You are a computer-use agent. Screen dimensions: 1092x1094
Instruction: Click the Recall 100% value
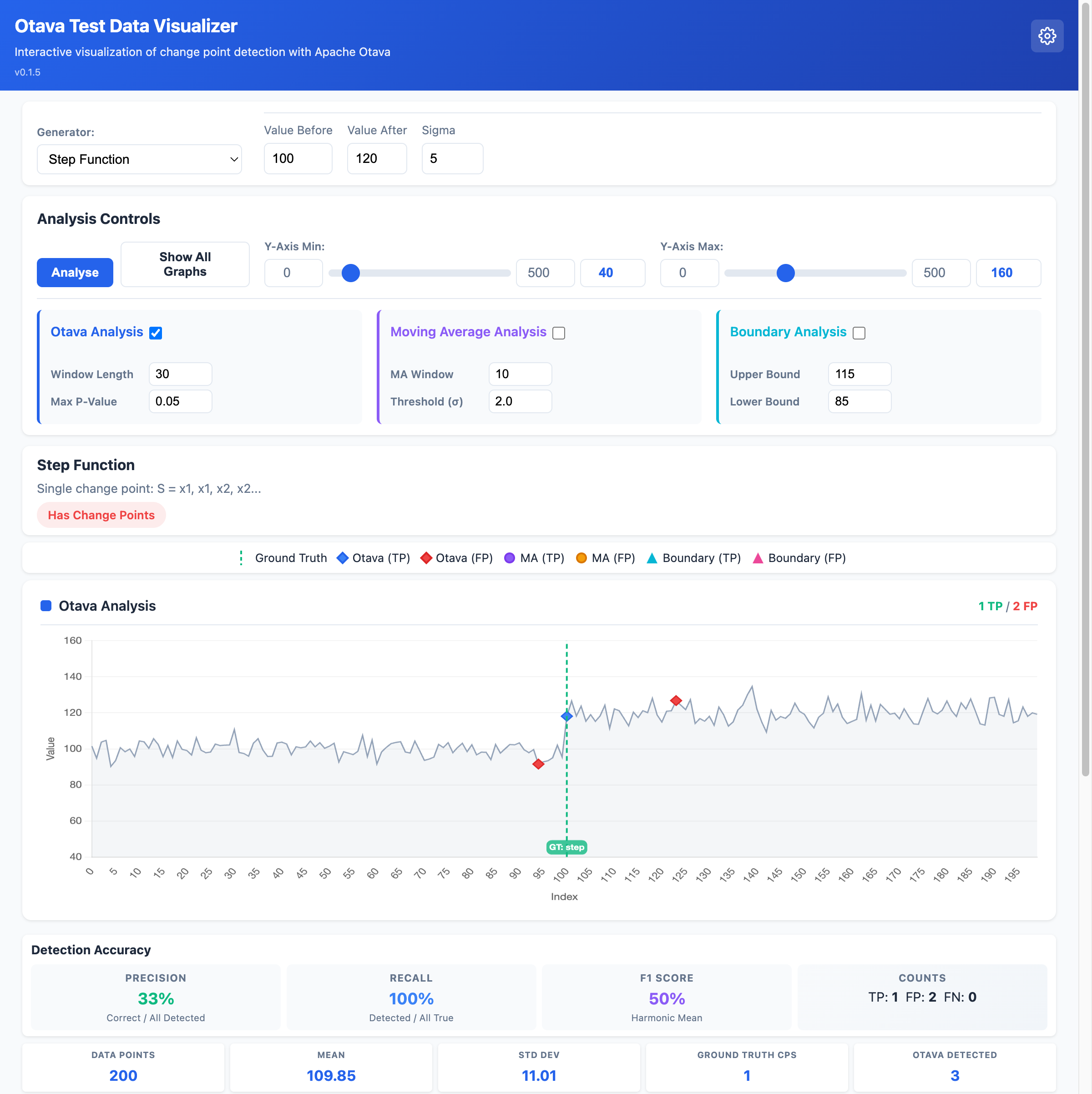click(x=411, y=999)
